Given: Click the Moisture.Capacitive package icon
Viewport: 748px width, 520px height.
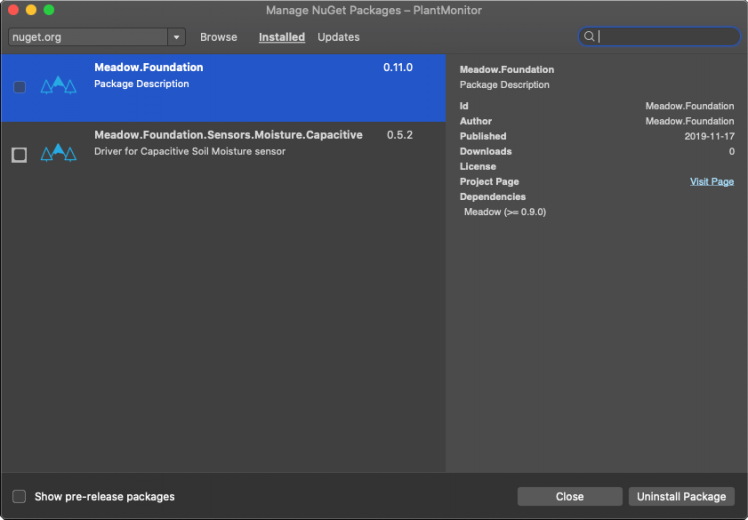Looking at the screenshot, I should pyautogui.click(x=58, y=154).
